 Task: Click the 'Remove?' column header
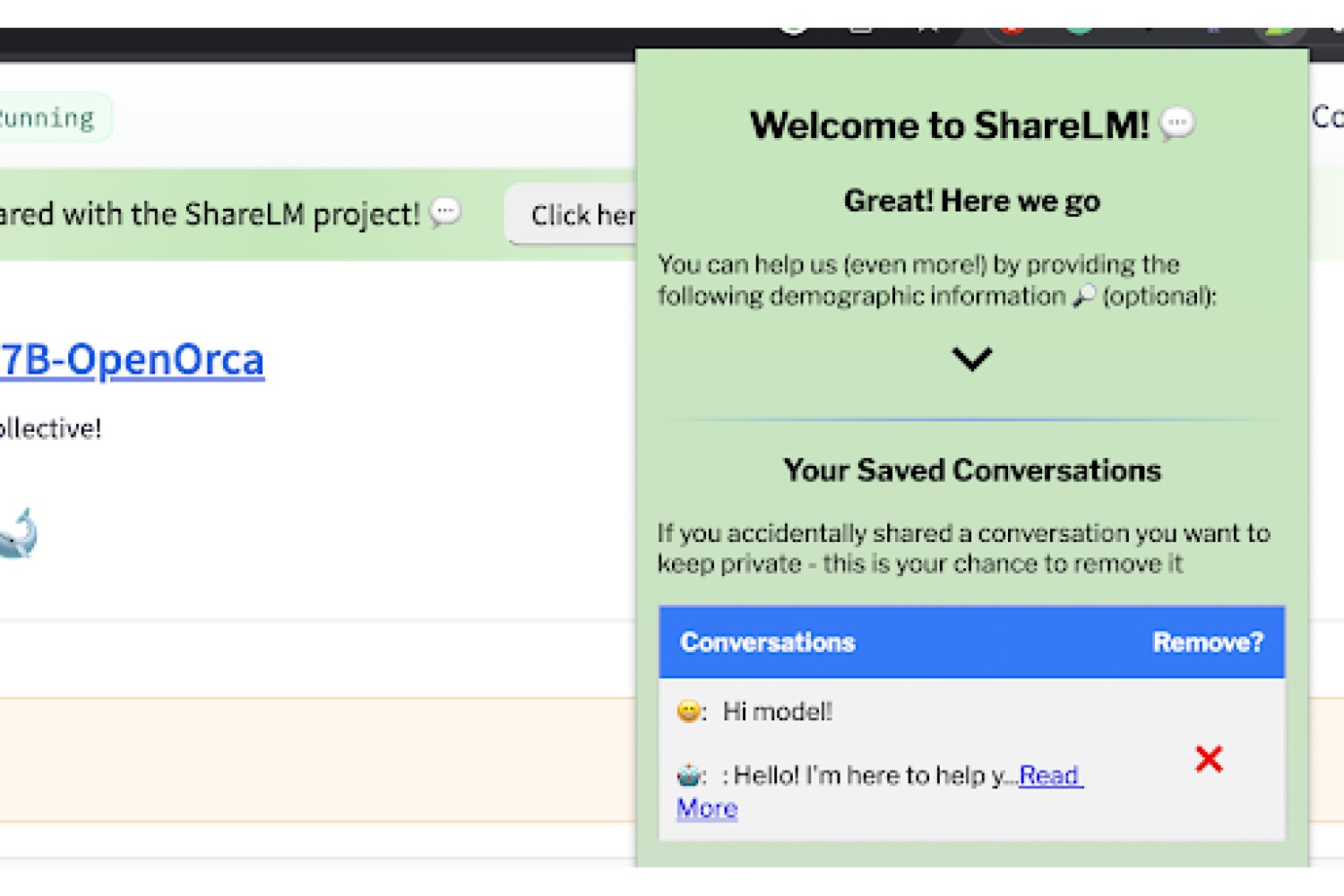1208,642
